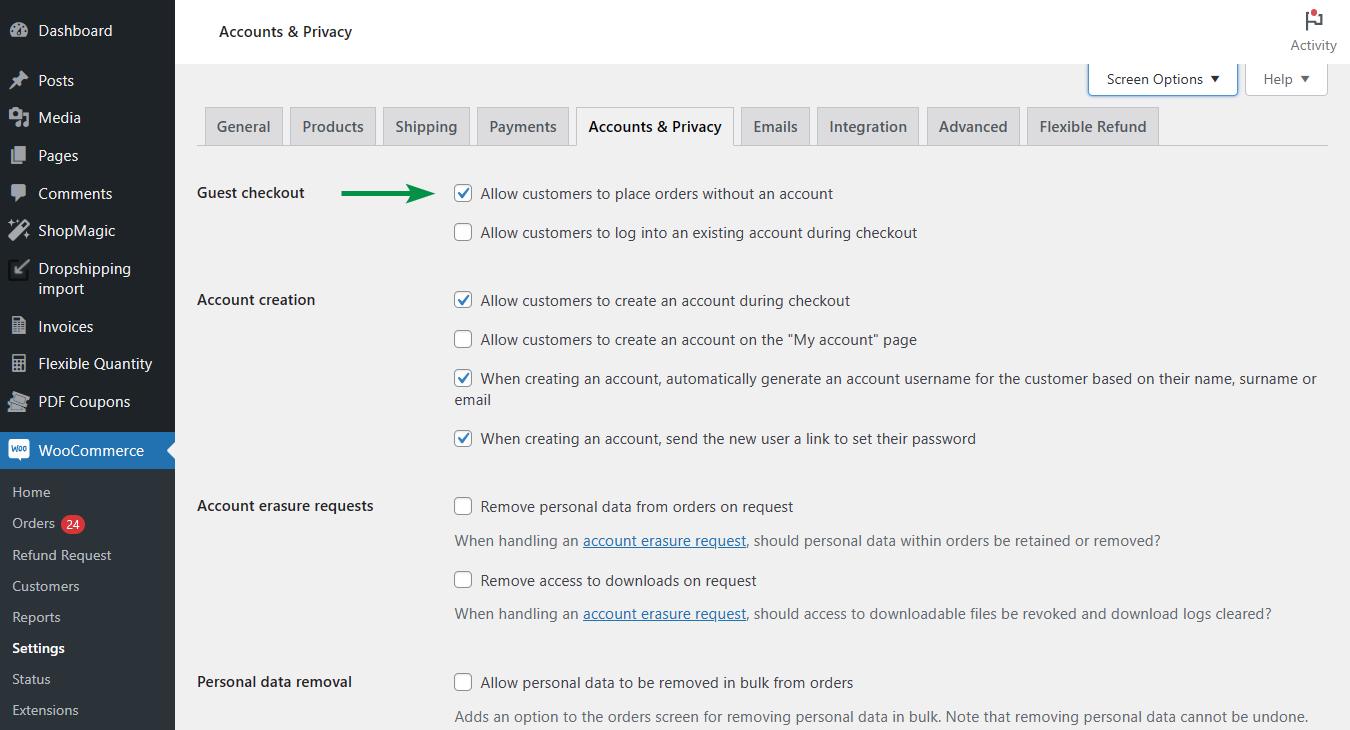This screenshot has width=1350, height=730.
Task: Select the Media library icon
Action: (x=18, y=118)
